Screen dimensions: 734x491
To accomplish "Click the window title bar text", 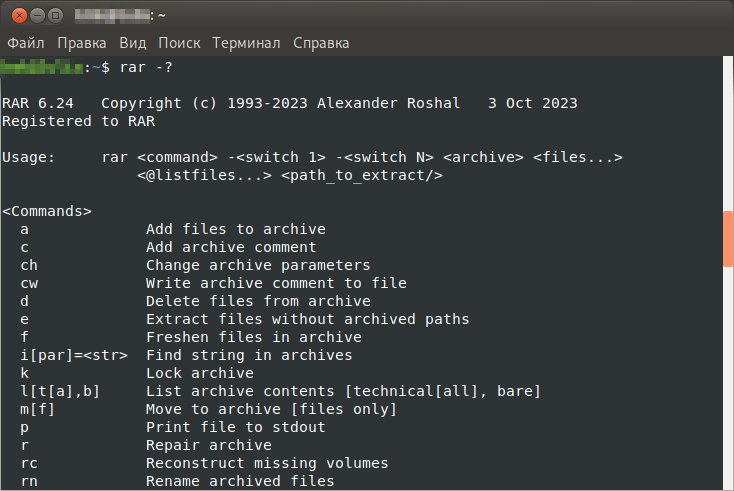I will [119, 16].
